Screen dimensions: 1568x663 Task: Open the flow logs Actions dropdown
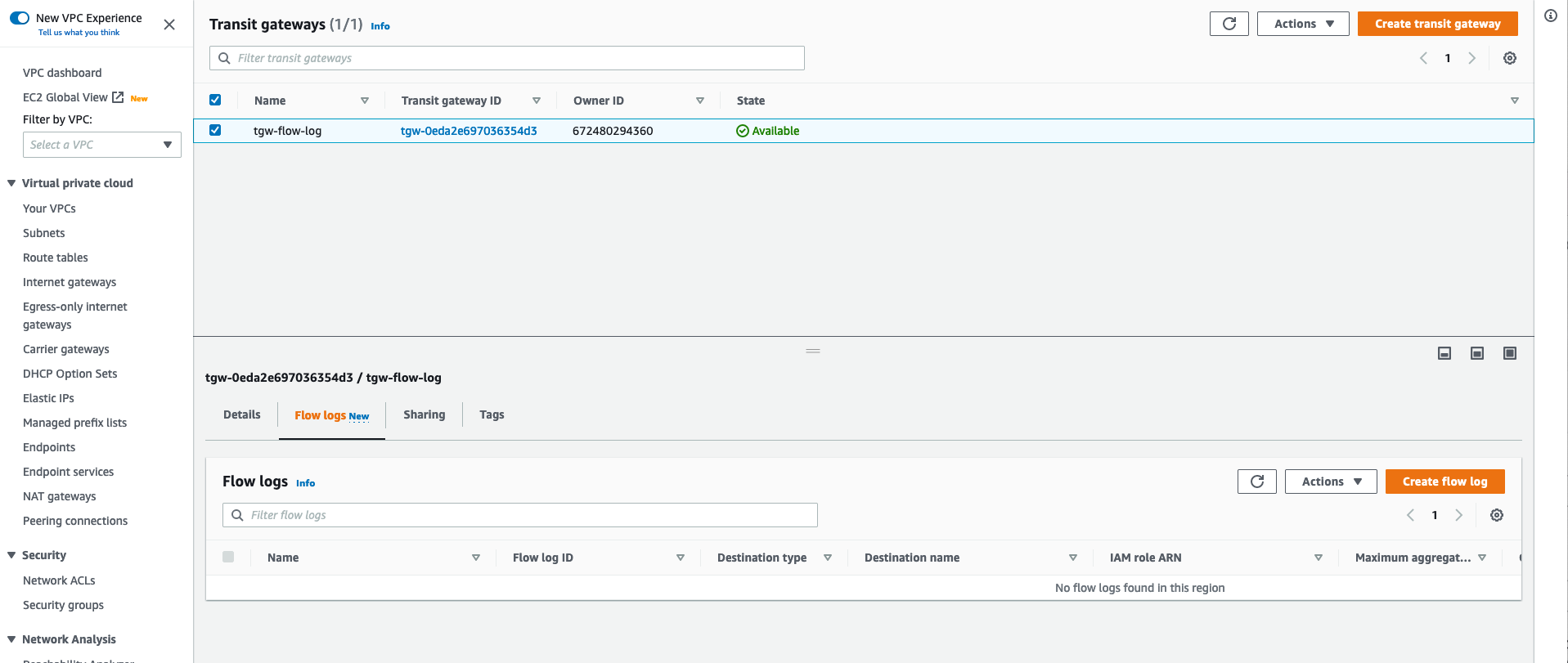[x=1331, y=482]
